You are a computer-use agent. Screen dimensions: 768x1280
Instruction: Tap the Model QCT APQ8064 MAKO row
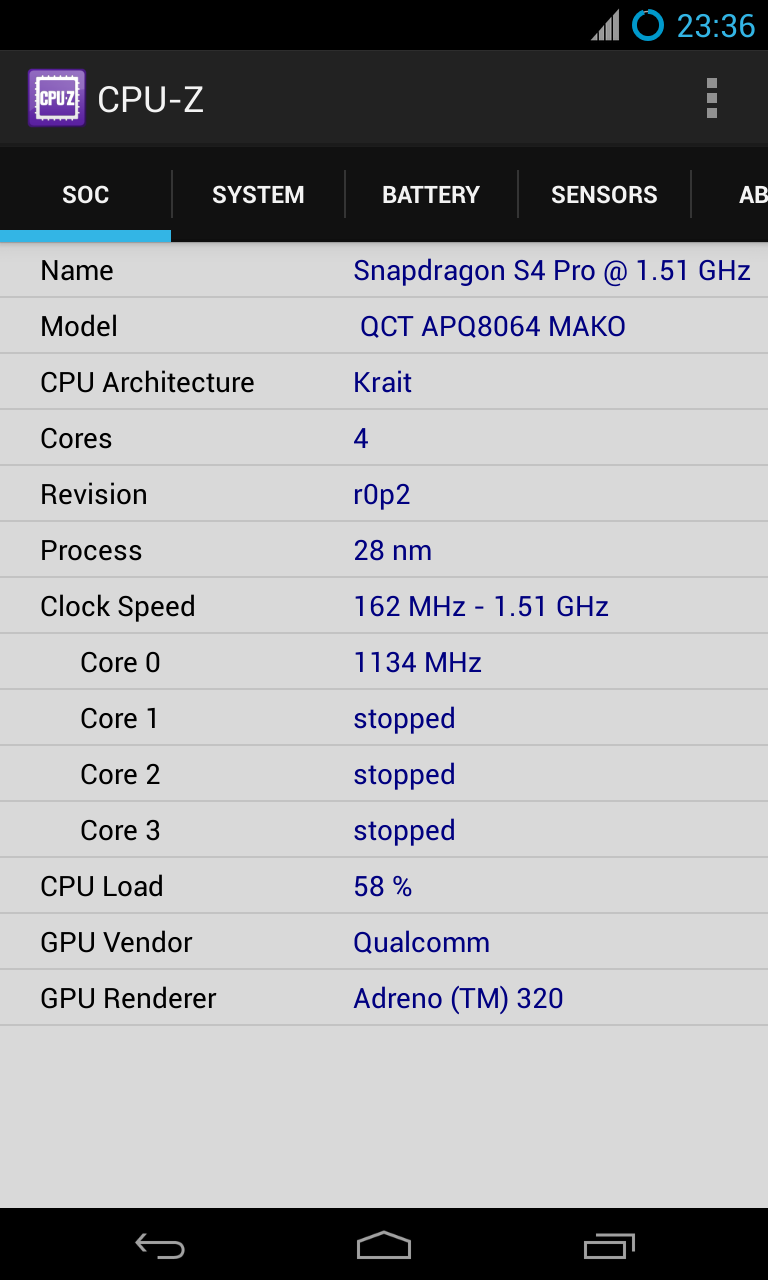(384, 326)
